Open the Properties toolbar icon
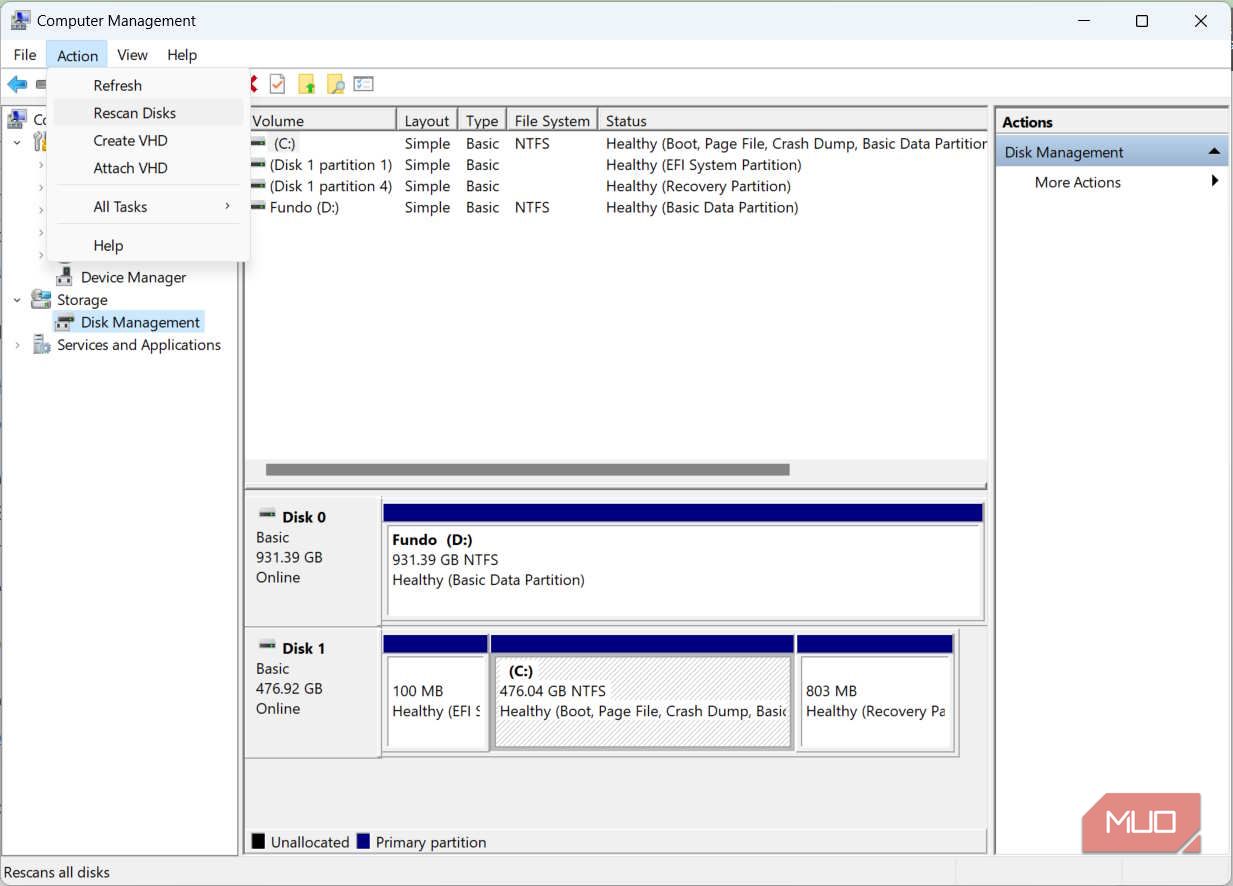This screenshot has height=886, width=1233. coord(277,84)
